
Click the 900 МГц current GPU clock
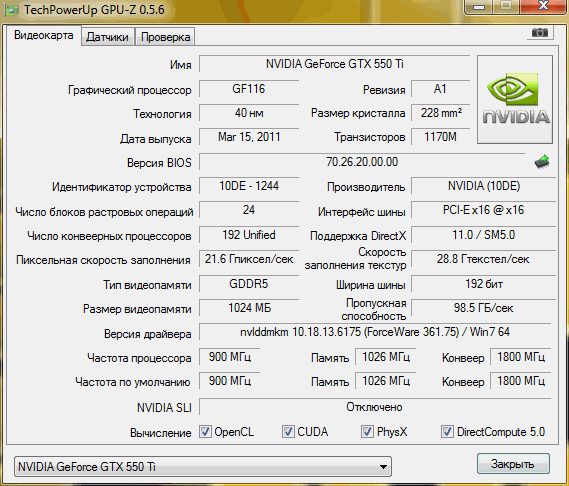(229, 357)
